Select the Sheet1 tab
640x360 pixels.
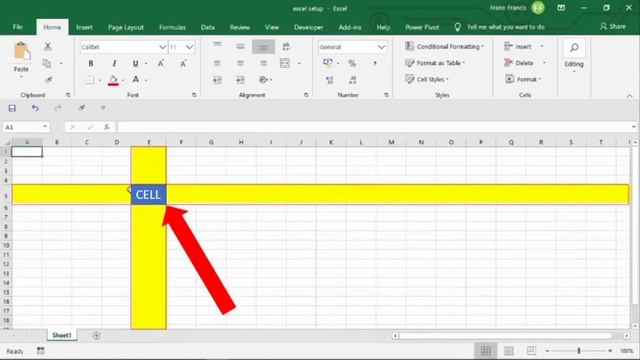point(62,335)
